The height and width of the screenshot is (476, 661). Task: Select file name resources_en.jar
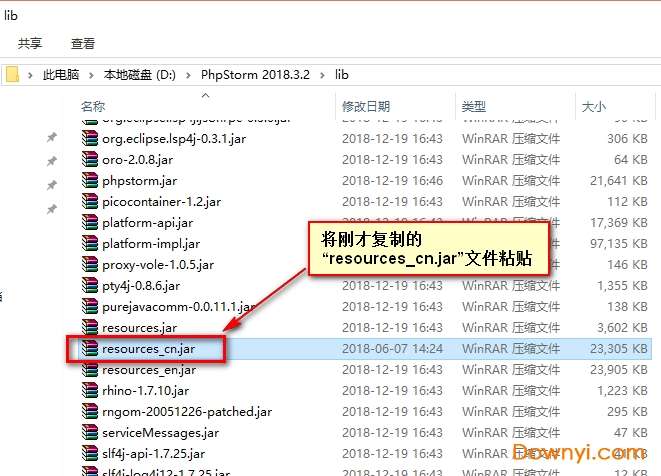tap(149, 370)
